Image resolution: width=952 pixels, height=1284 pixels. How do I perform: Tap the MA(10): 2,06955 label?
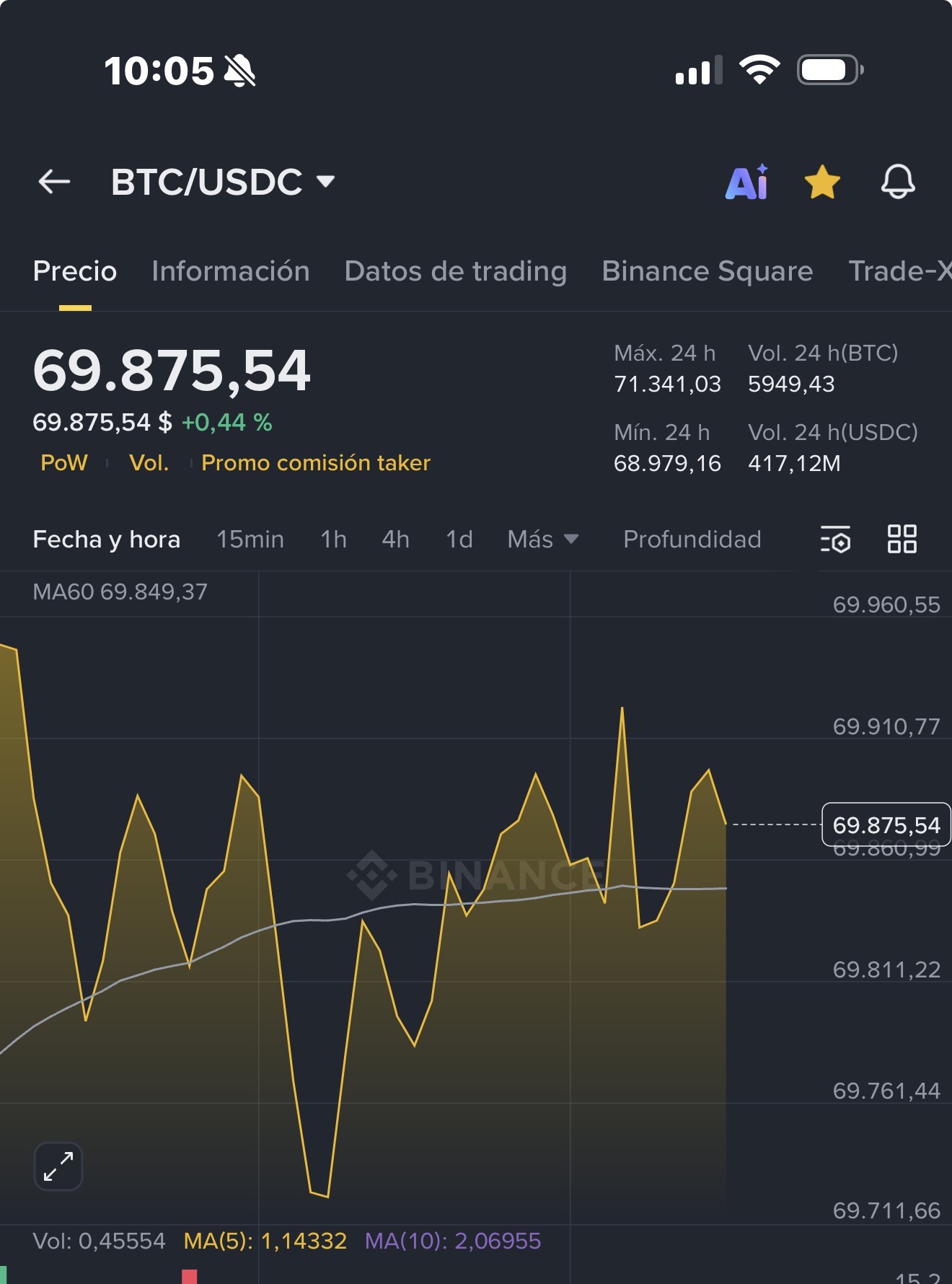pos(453,1241)
